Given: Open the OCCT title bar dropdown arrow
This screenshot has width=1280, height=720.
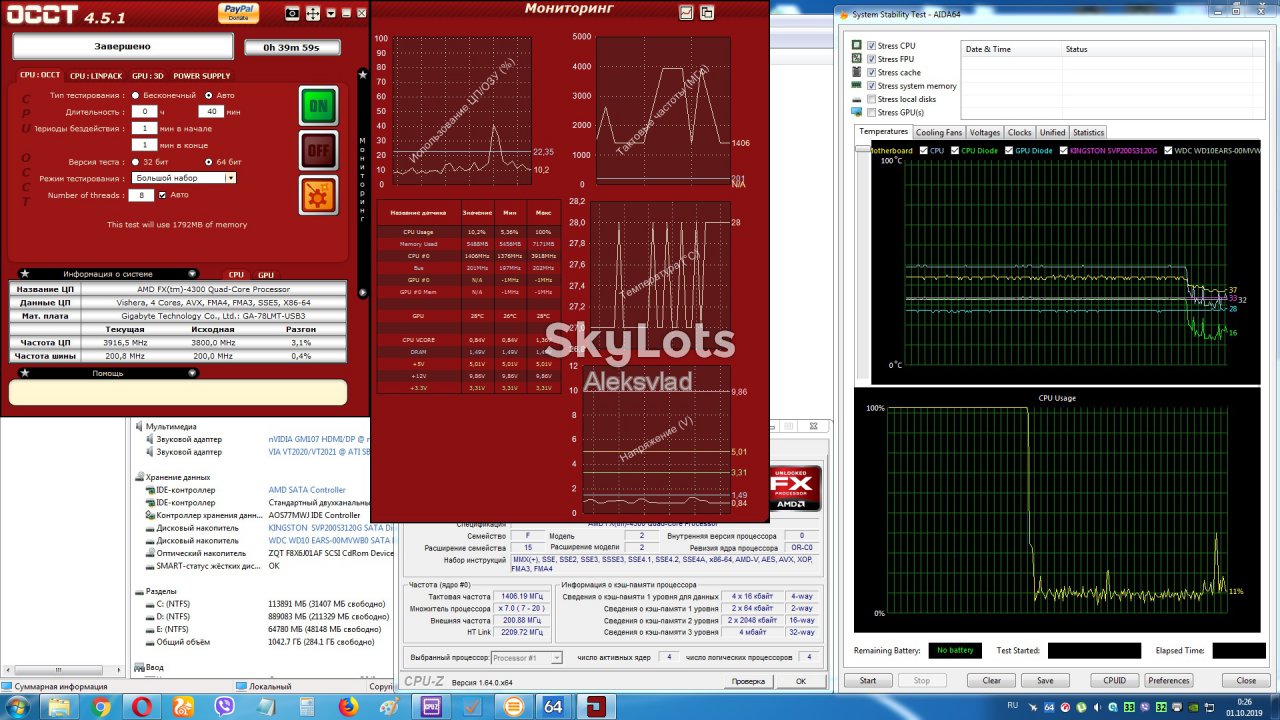Looking at the screenshot, I should click(331, 13).
